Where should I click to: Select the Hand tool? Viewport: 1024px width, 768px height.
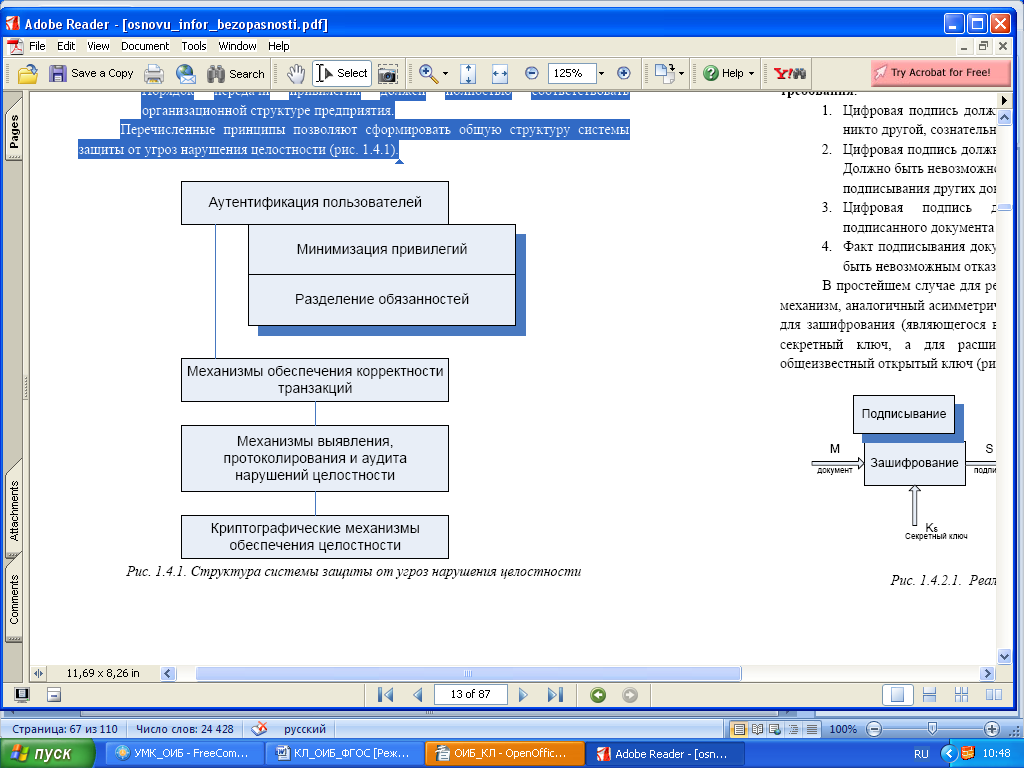(296, 74)
